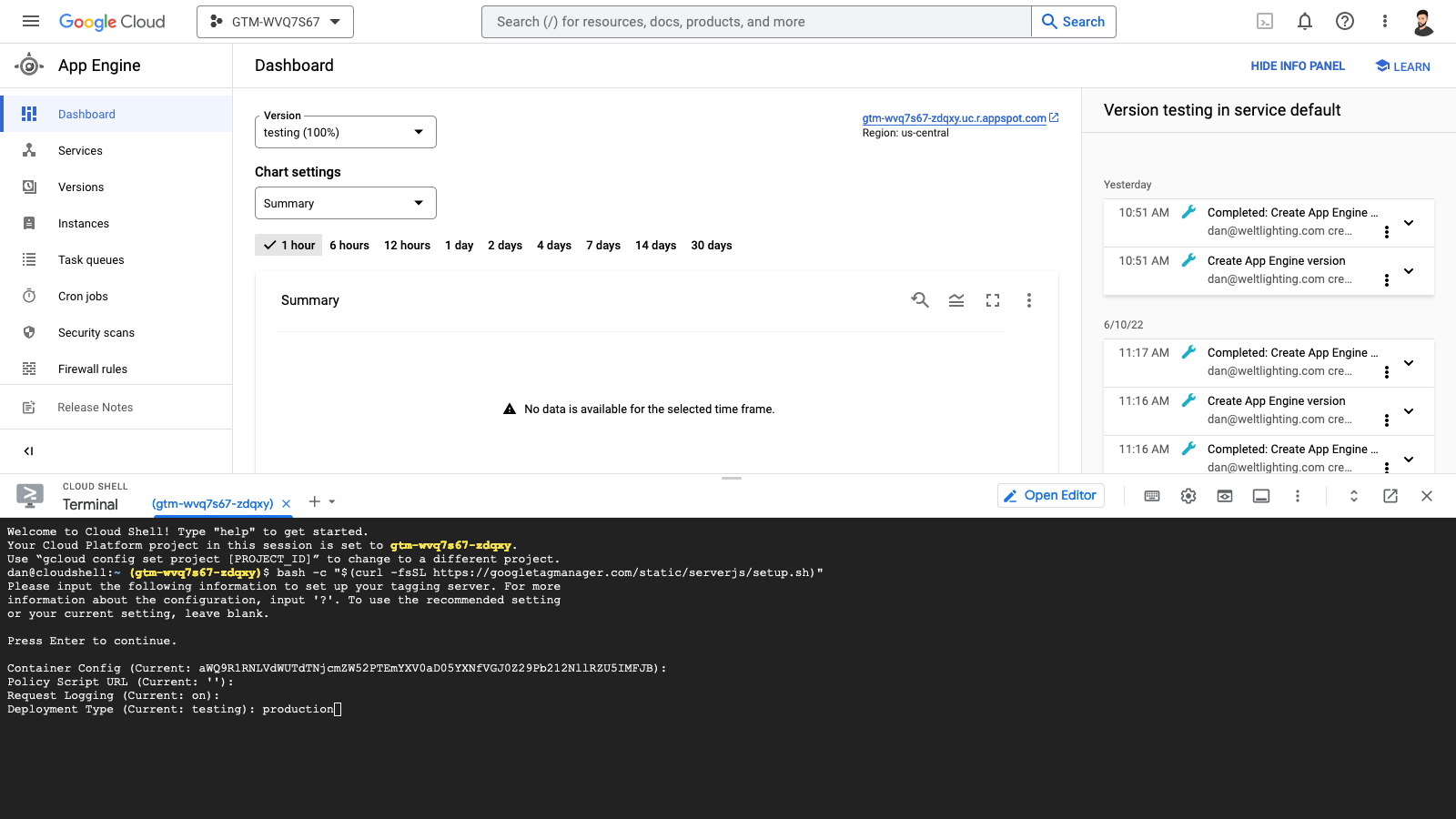Select the 12 hours time range
This screenshot has width=1456, height=819.
[407, 245]
